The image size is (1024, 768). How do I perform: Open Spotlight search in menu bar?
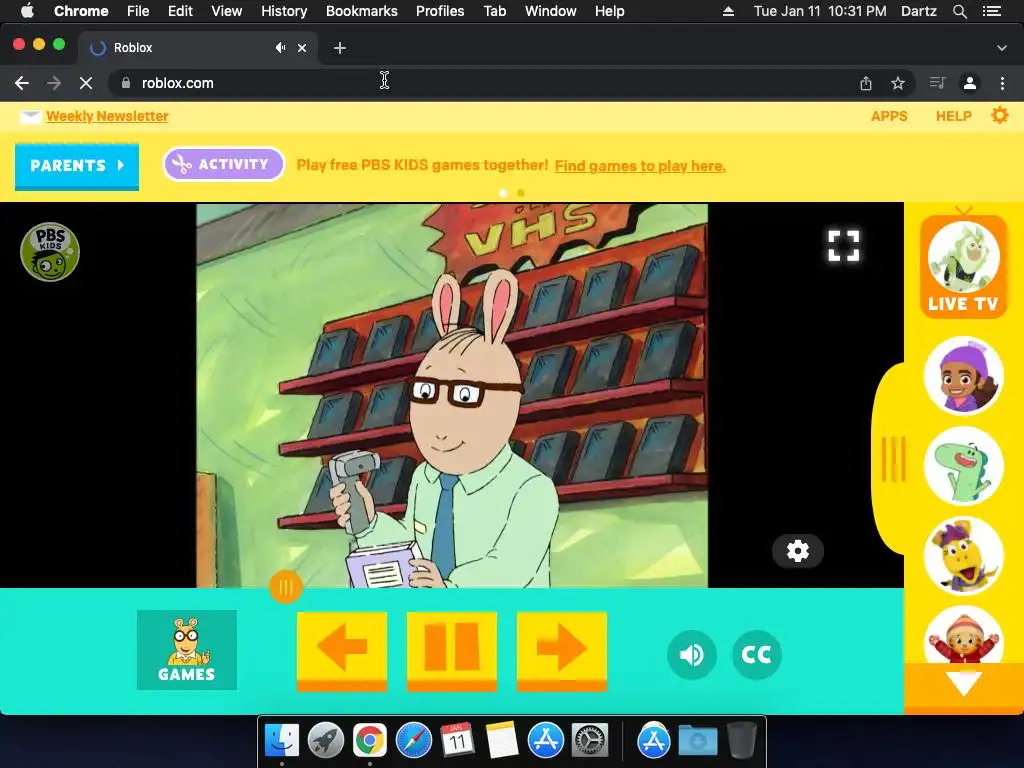click(959, 11)
